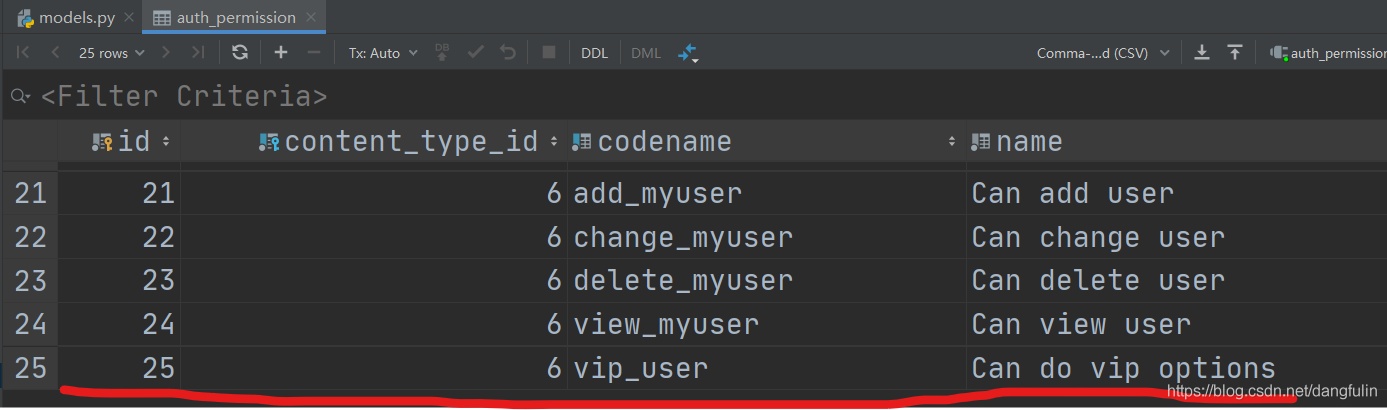Viewport: 1387px width, 410px height.
Task: Close the models.py tab
Action: pos(128,18)
